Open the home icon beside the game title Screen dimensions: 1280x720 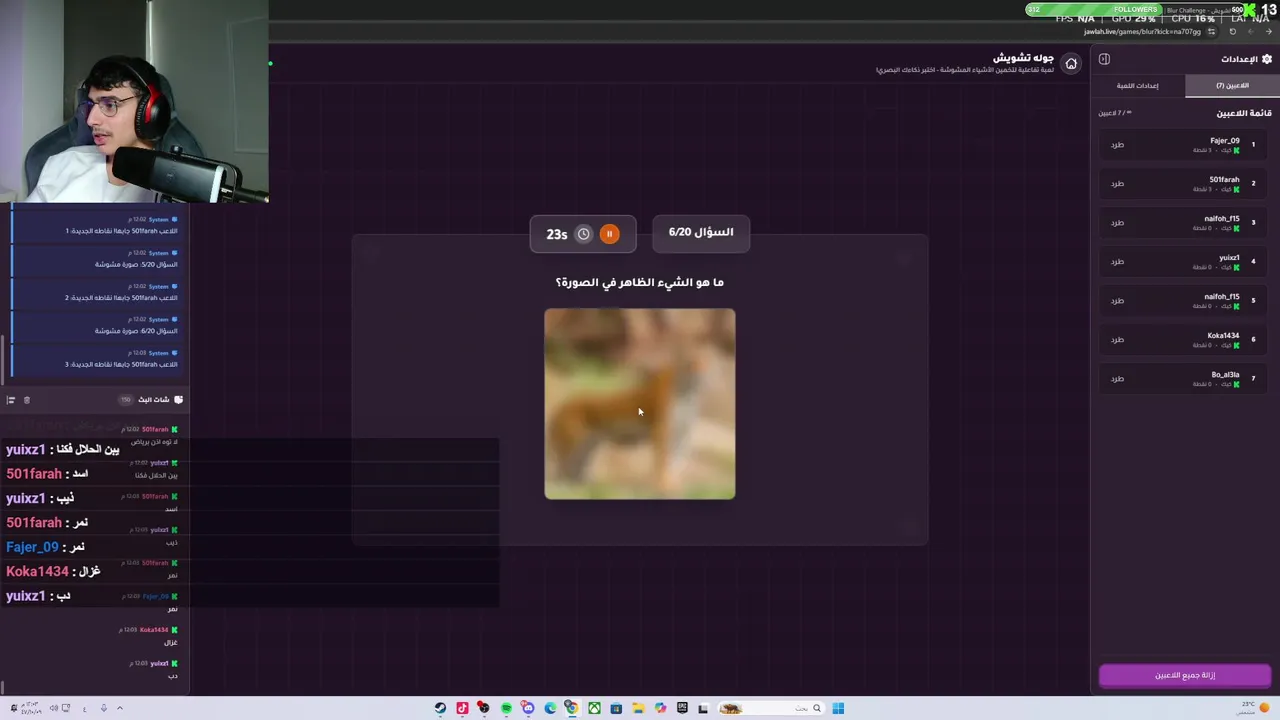click(1071, 64)
